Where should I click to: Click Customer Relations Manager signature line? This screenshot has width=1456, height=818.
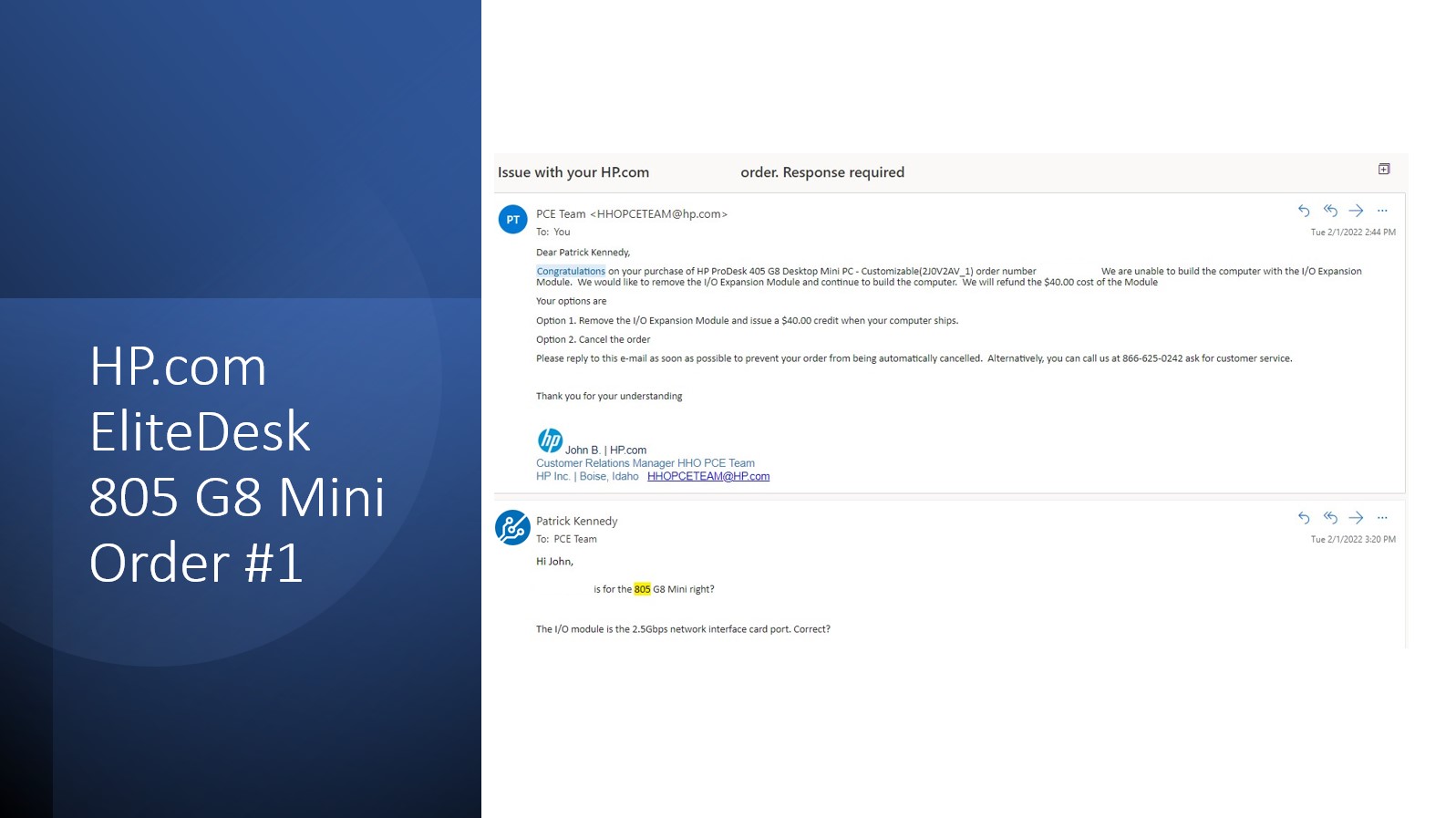645,463
